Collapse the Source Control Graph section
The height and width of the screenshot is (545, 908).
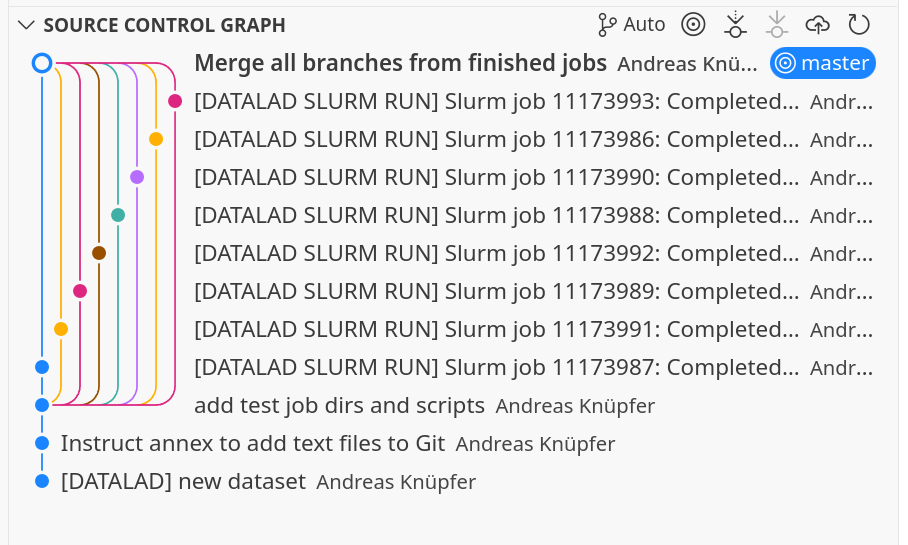point(26,25)
